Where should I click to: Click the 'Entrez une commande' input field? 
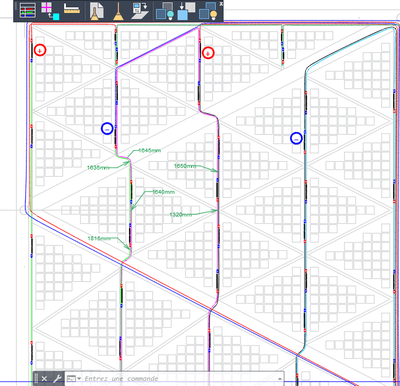(173, 378)
